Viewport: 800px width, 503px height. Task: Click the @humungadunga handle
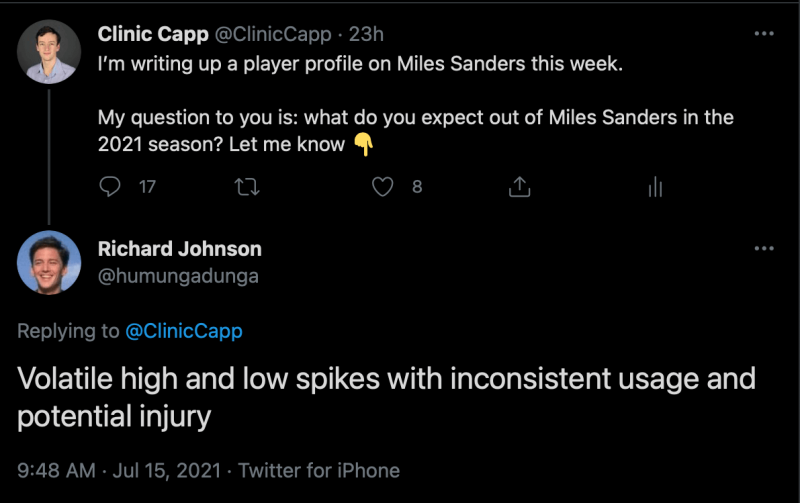[178, 276]
